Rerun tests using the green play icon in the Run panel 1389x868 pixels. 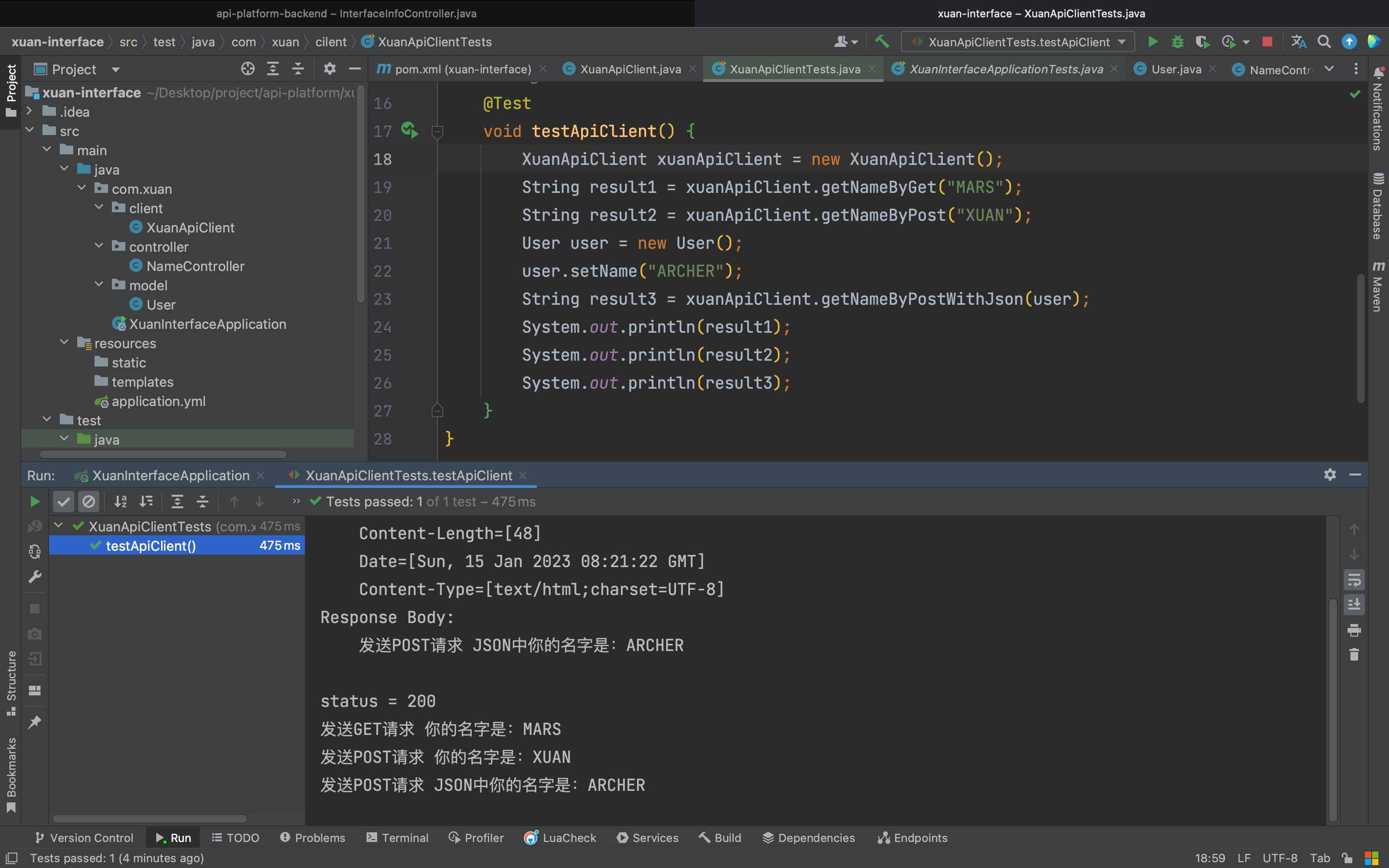tap(34, 502)
